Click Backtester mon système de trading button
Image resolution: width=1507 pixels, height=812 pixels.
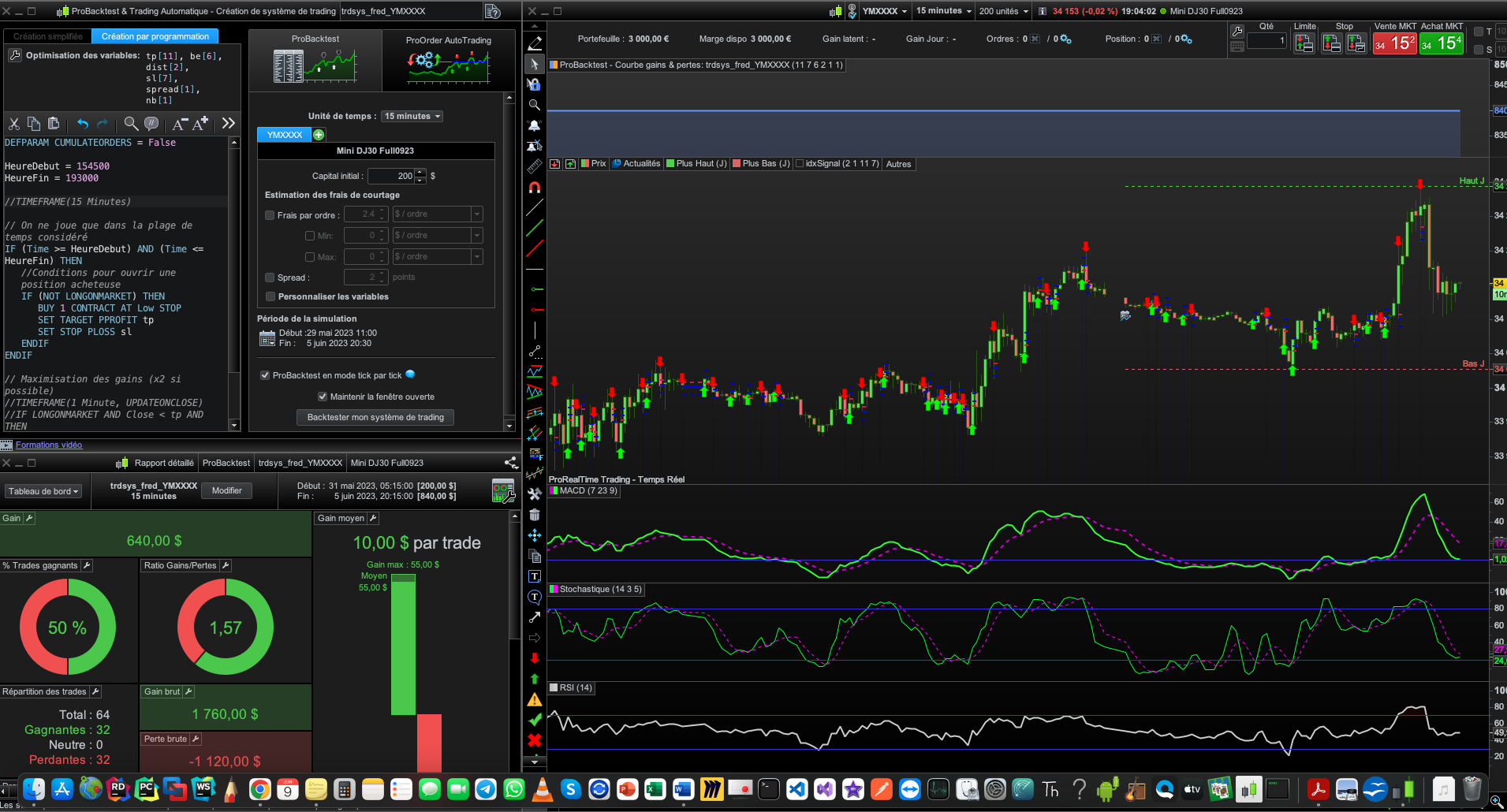[375, 417]
